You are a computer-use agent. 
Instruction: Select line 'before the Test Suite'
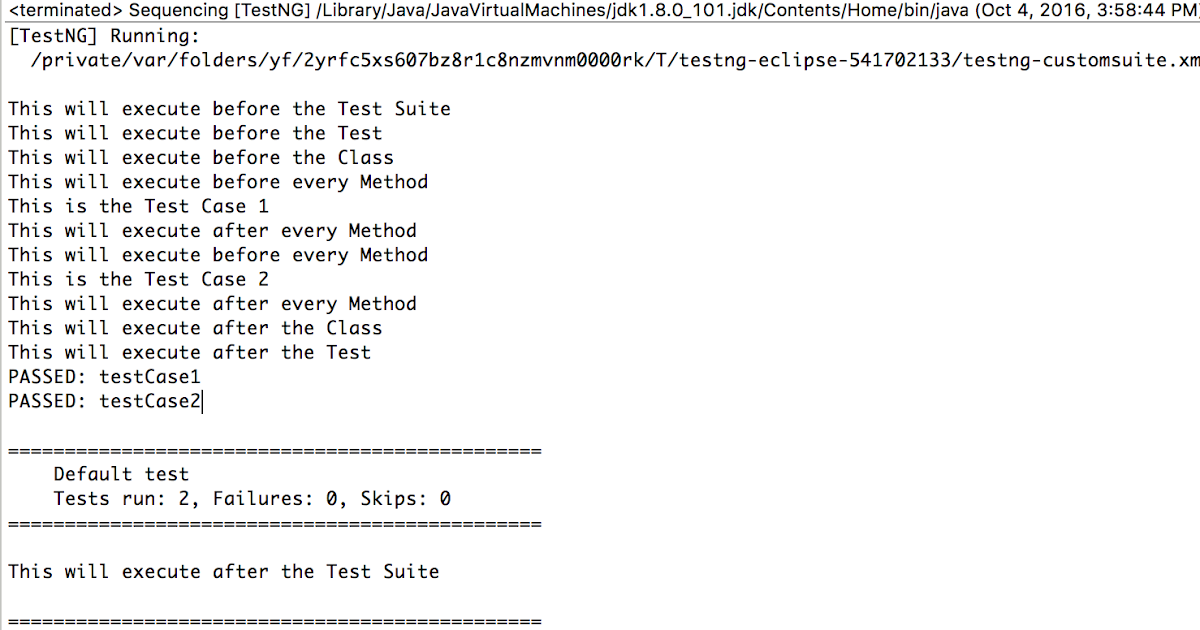(229, 108)
